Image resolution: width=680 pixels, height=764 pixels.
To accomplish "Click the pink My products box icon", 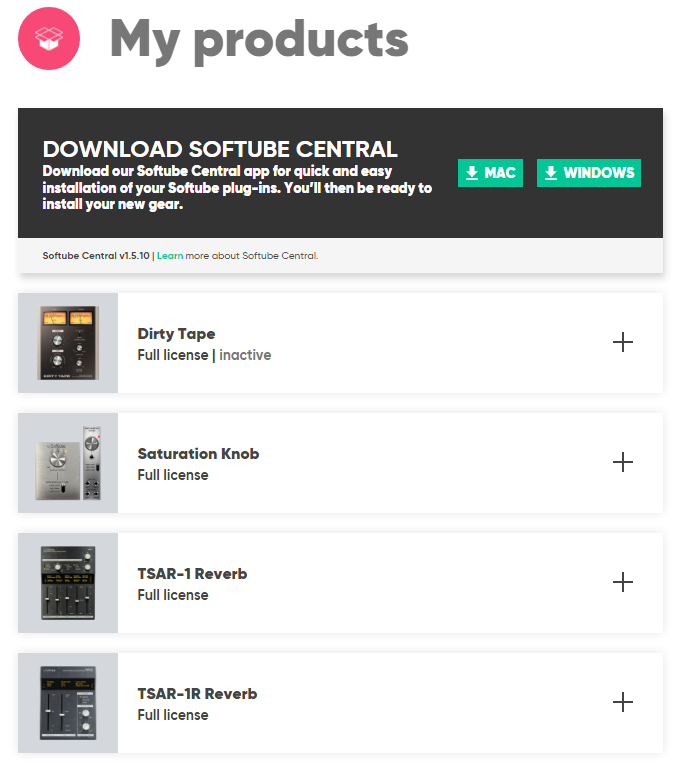I will [49, 38].
